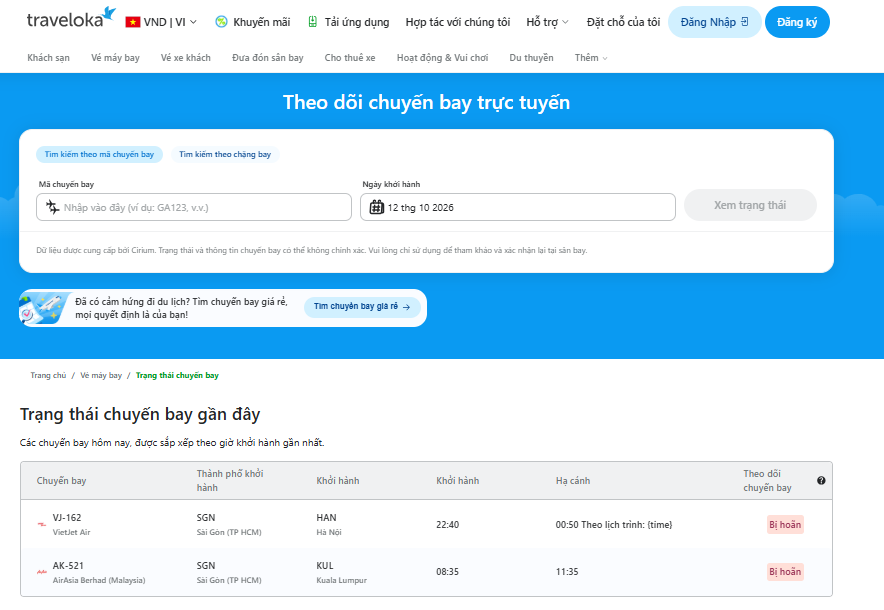This screenshot has height=610, width=884.
Task: Click arrival time 11:35
Action: point(567,572)
